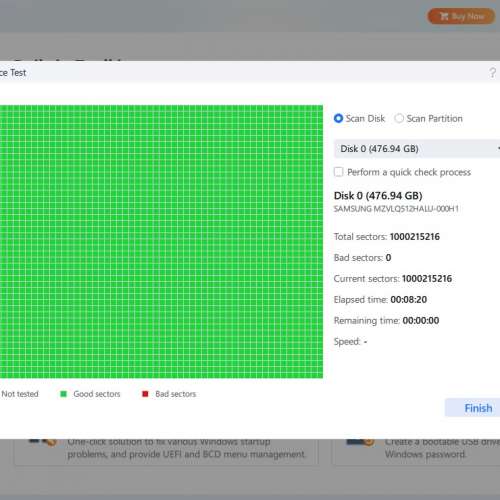Screen dimensions: 500x500
Task: Click the shopping cart icon in Buy Now
Action: [x=444, y=16]
